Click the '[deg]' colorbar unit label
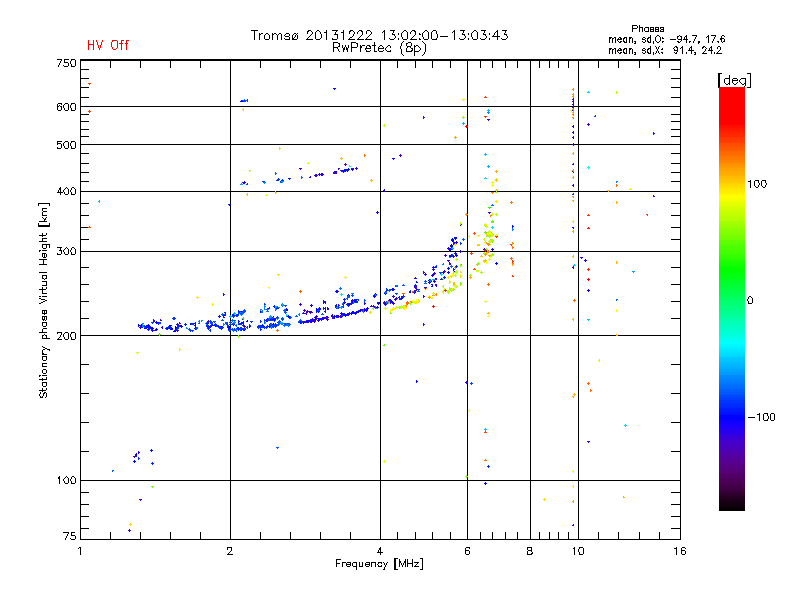This screenshot has height=600, width=800. pos(734,80)
